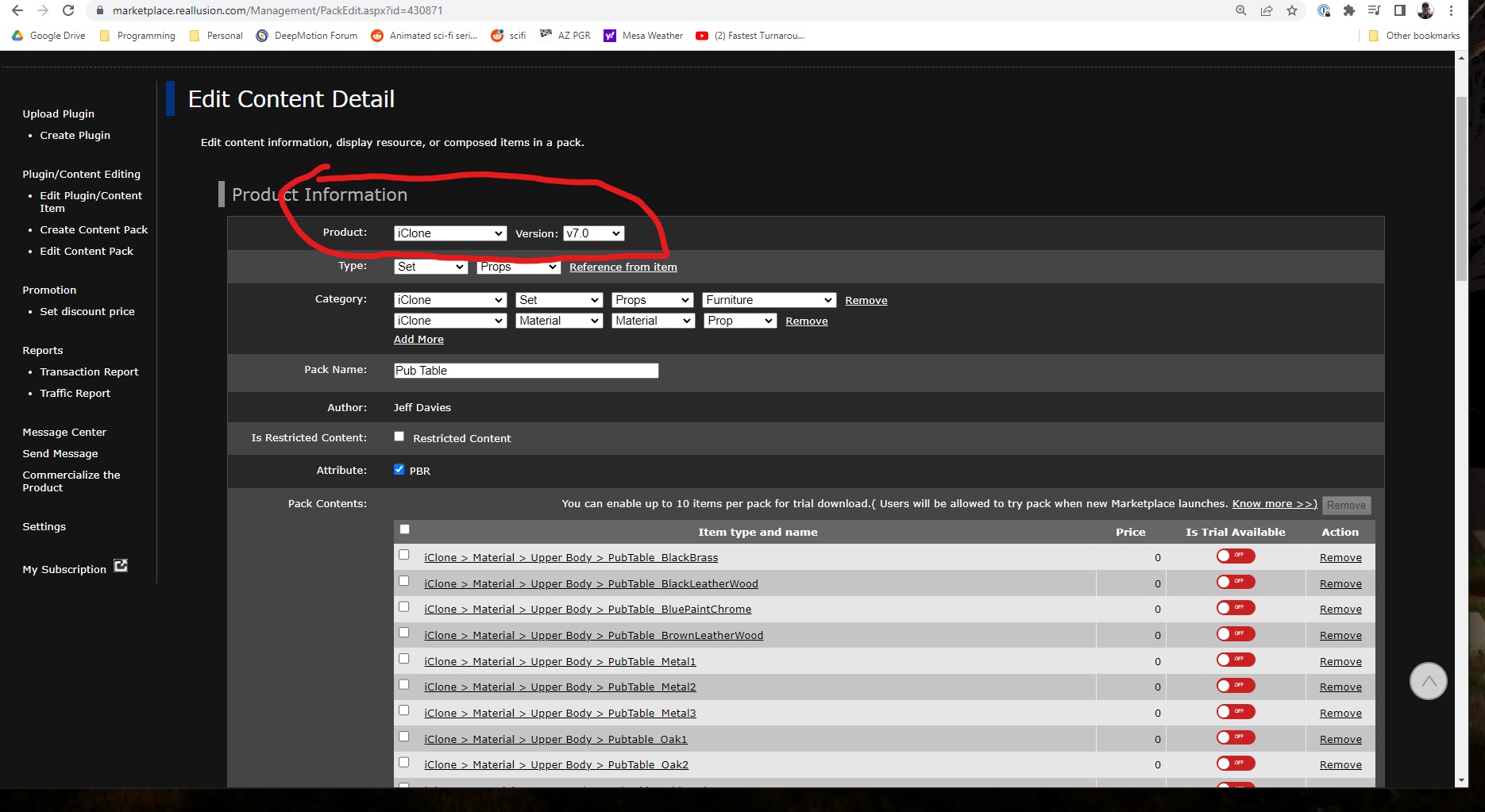
Task: Tick the select-all checkbox in table header
Action: pos(404,529)
